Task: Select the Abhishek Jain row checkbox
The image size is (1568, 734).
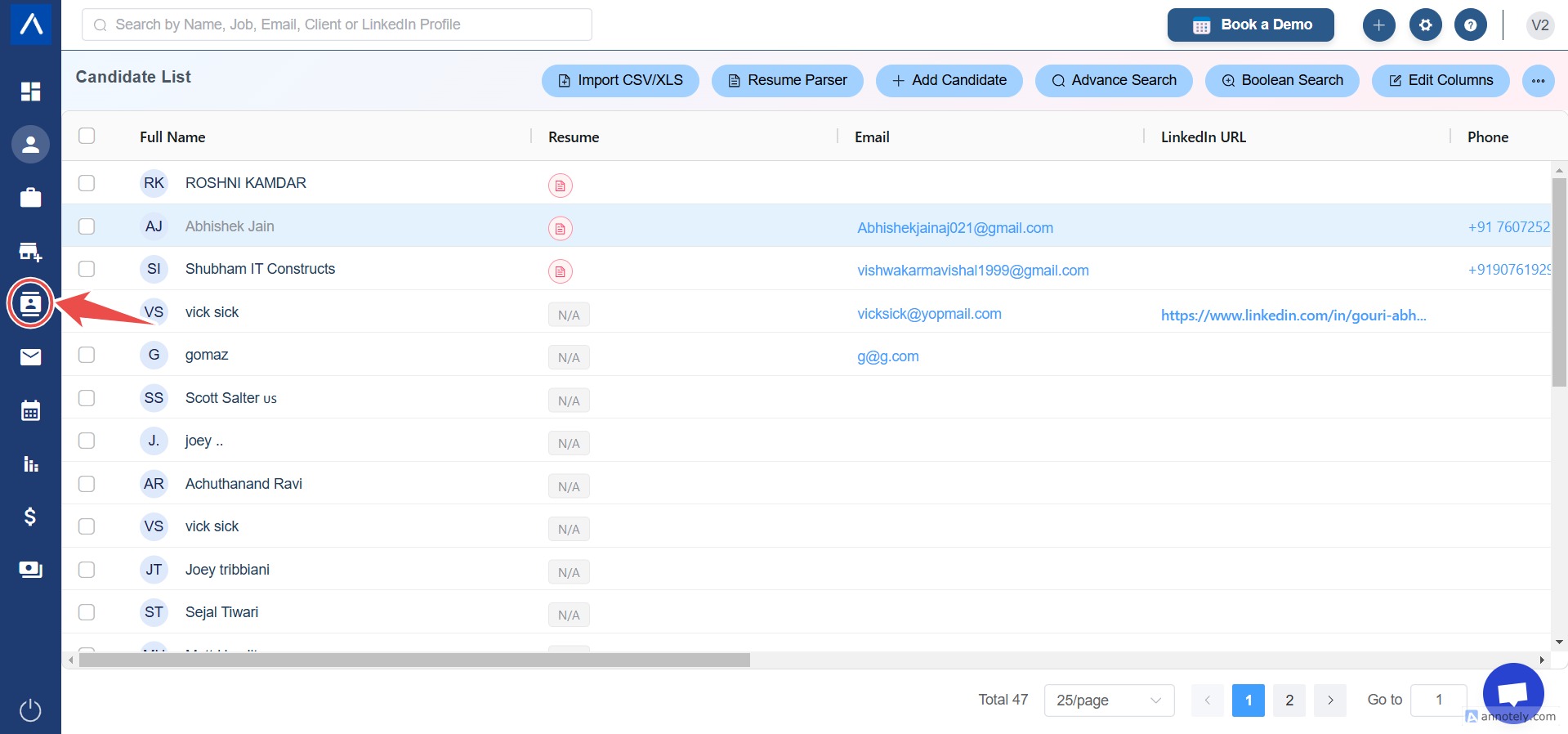Action: pos(87,226)
